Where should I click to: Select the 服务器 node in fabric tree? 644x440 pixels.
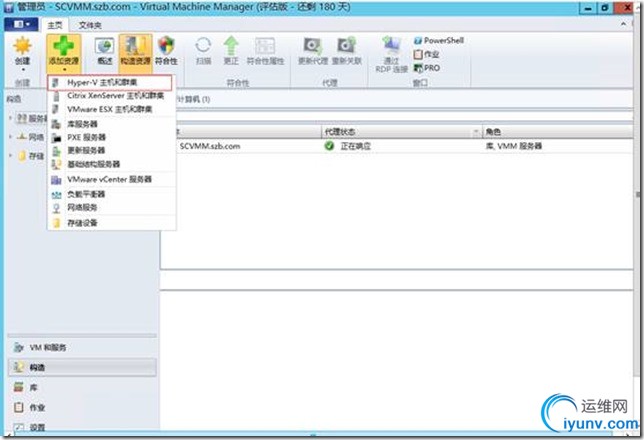pyautogui.click(x=32, y=119)
